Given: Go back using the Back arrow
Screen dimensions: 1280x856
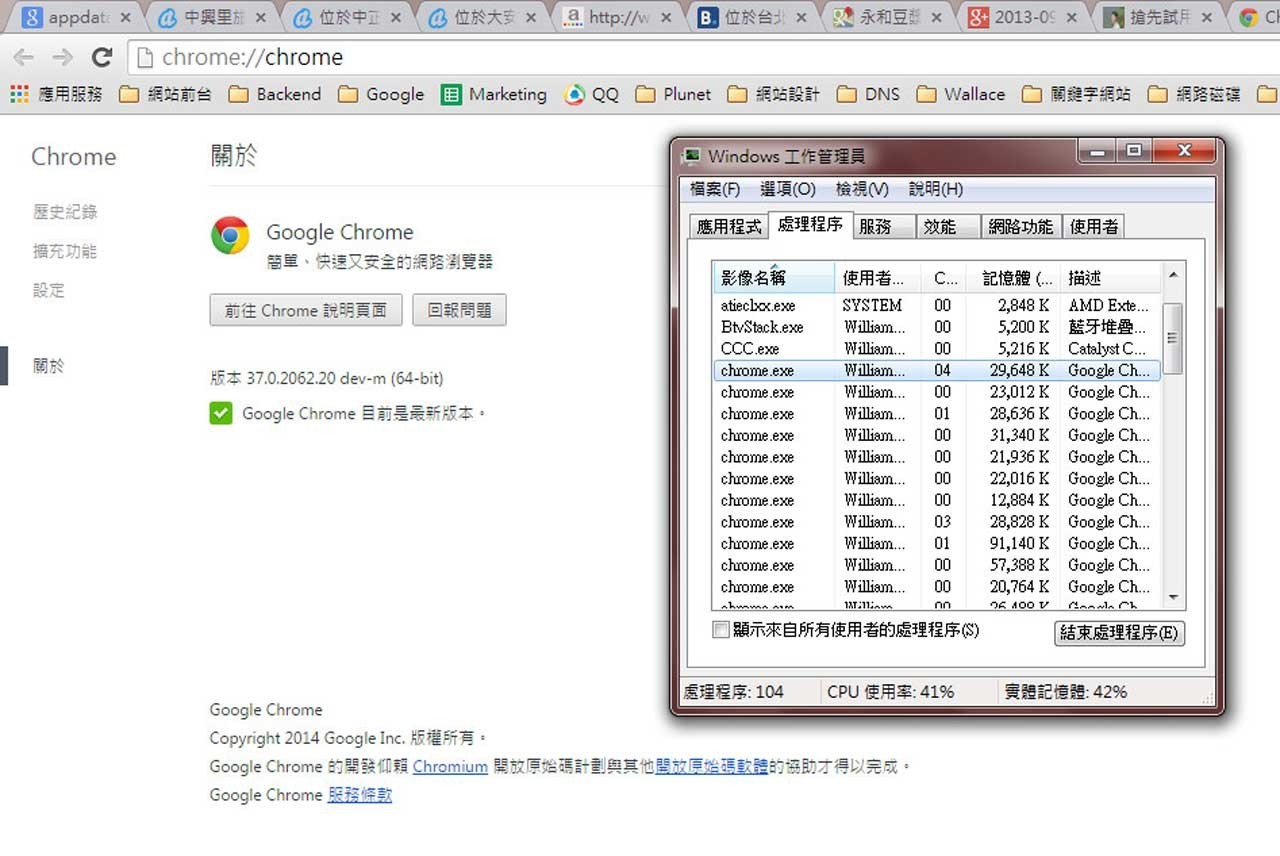Looking at the screenshot, I should (x=23, y=58).
